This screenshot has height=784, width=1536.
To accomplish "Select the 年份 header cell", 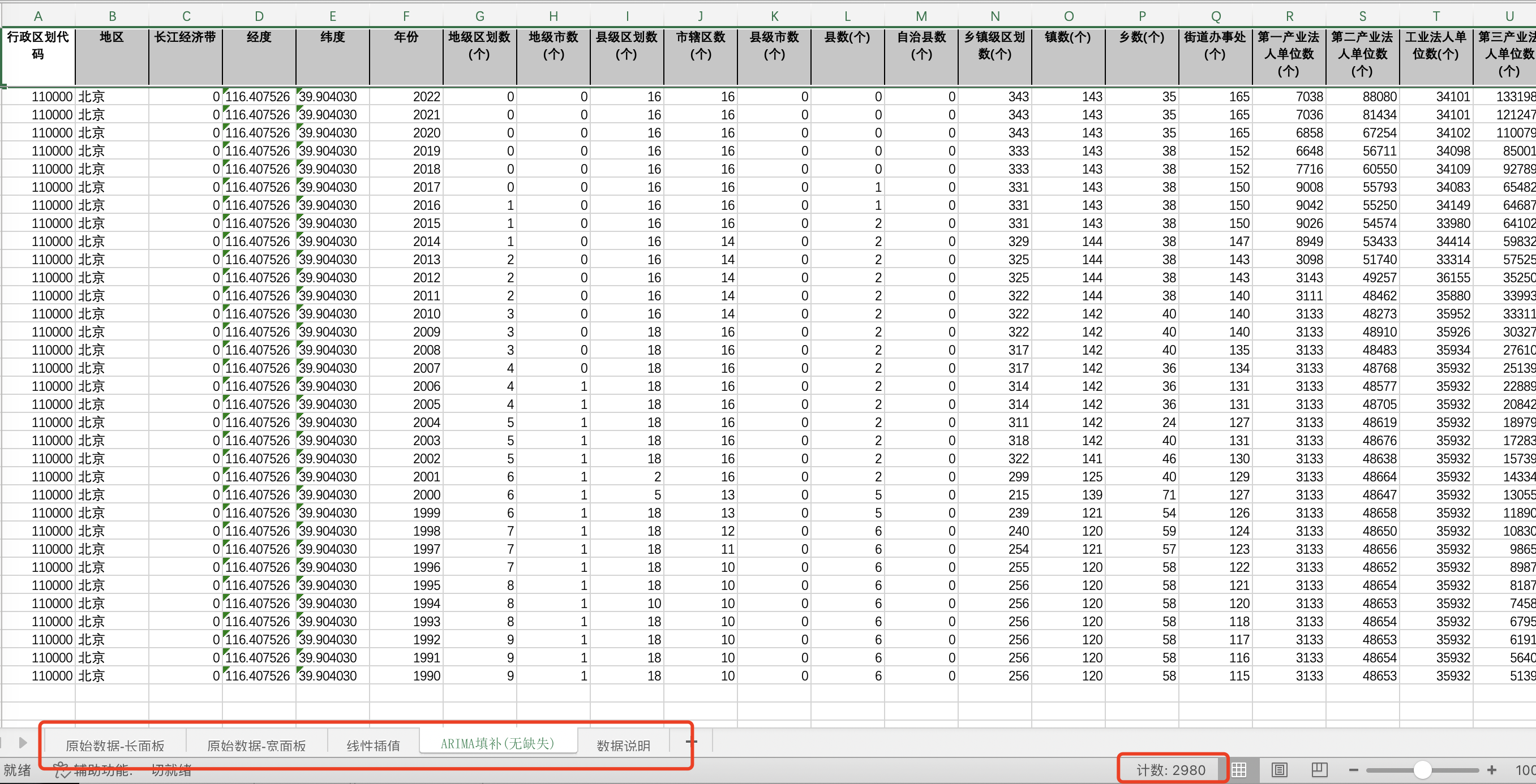I will coord(406,55).
